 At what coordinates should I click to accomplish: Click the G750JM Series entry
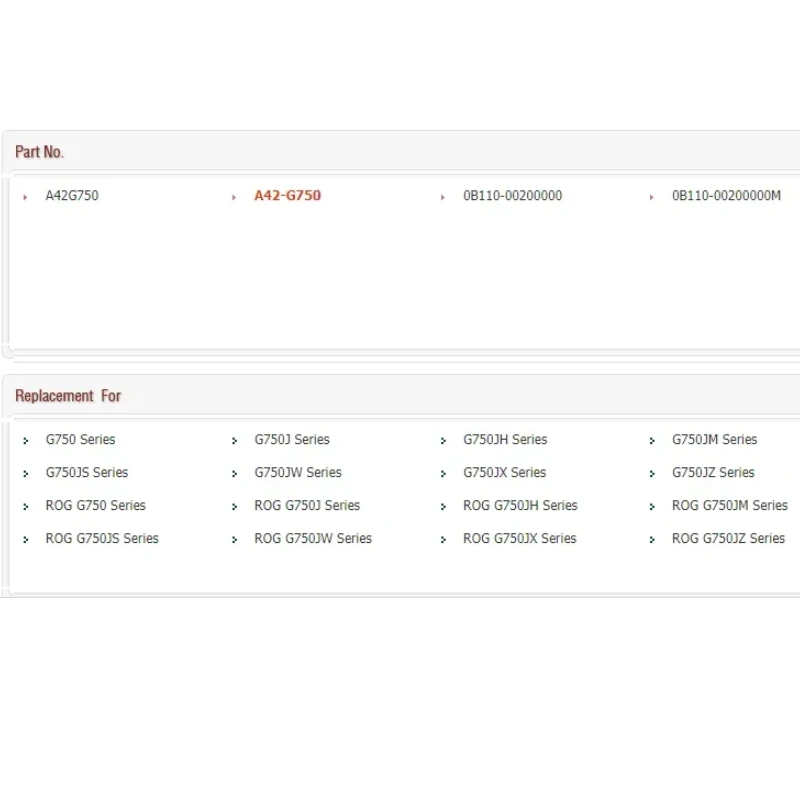[x=714, y=440]
